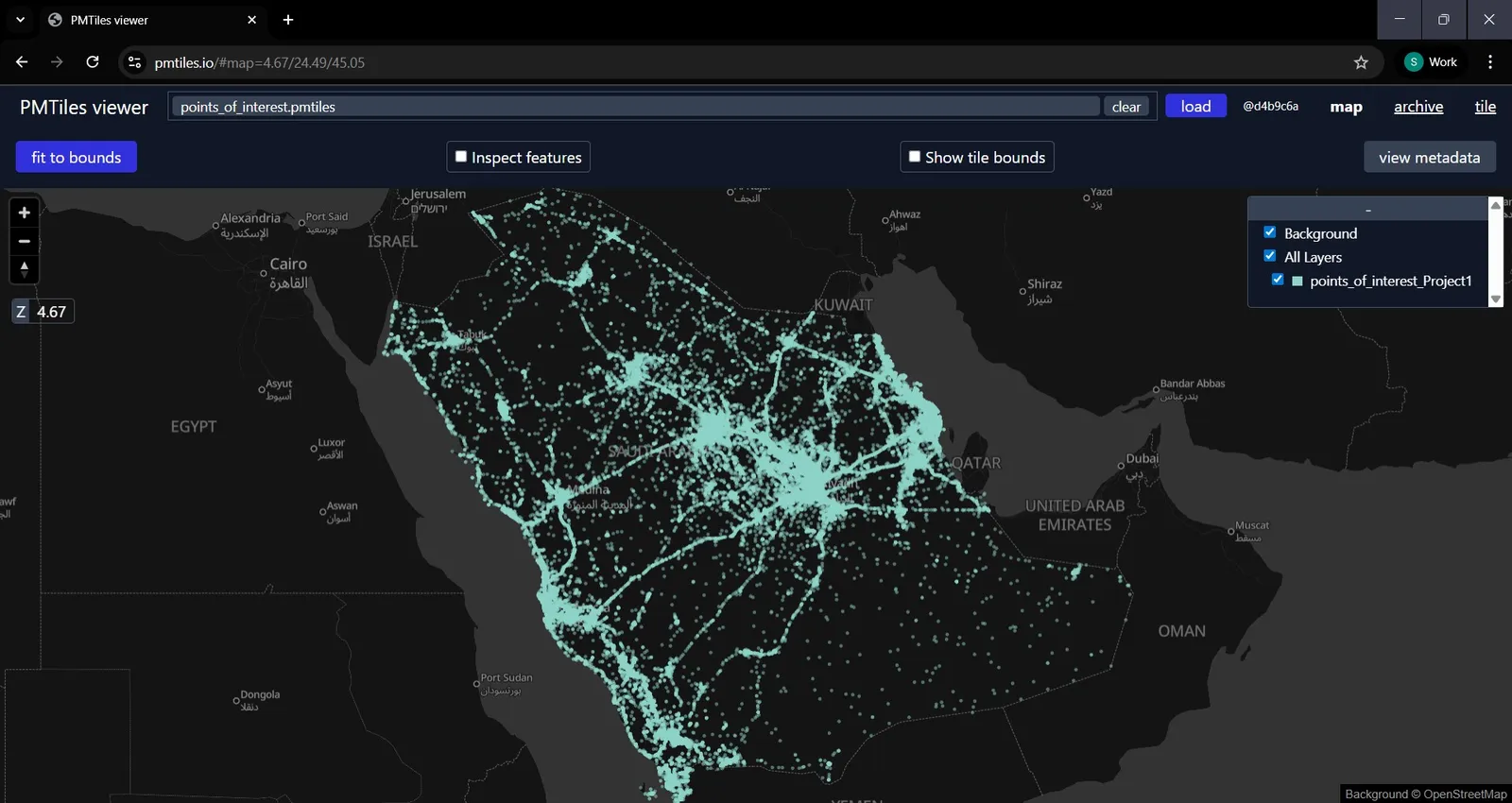Click the KUWAIT country label
The height and width of the screenshot is (803, 1512).
coord(844,304)
